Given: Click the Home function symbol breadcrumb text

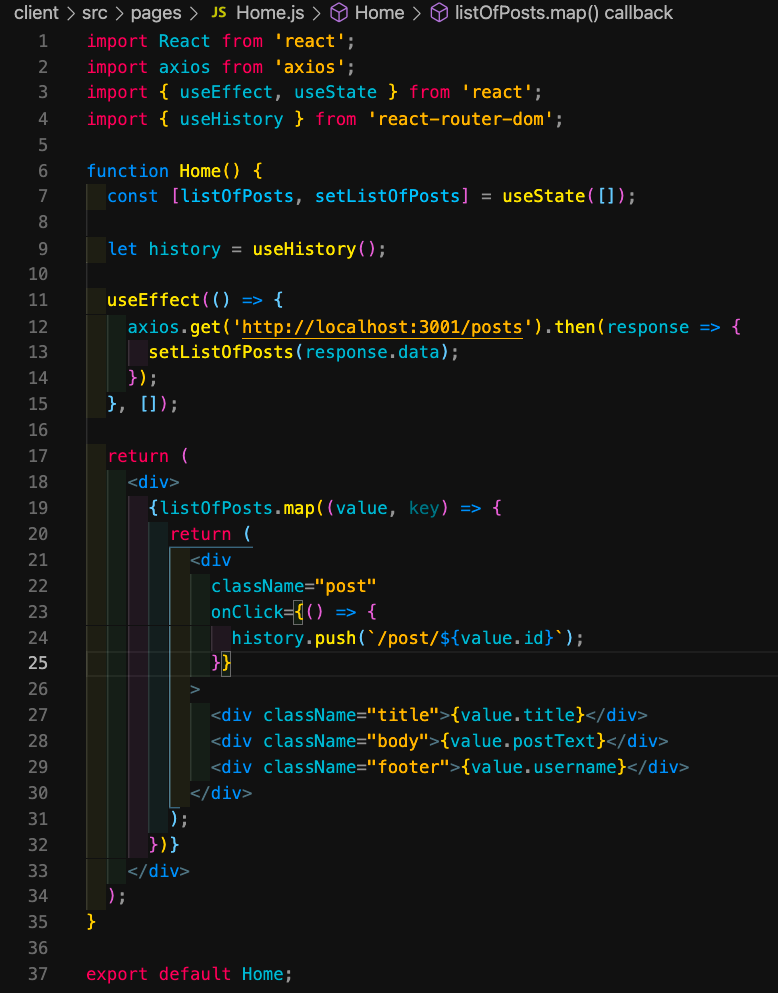Looking at the screenshot, I should point(380,13).
